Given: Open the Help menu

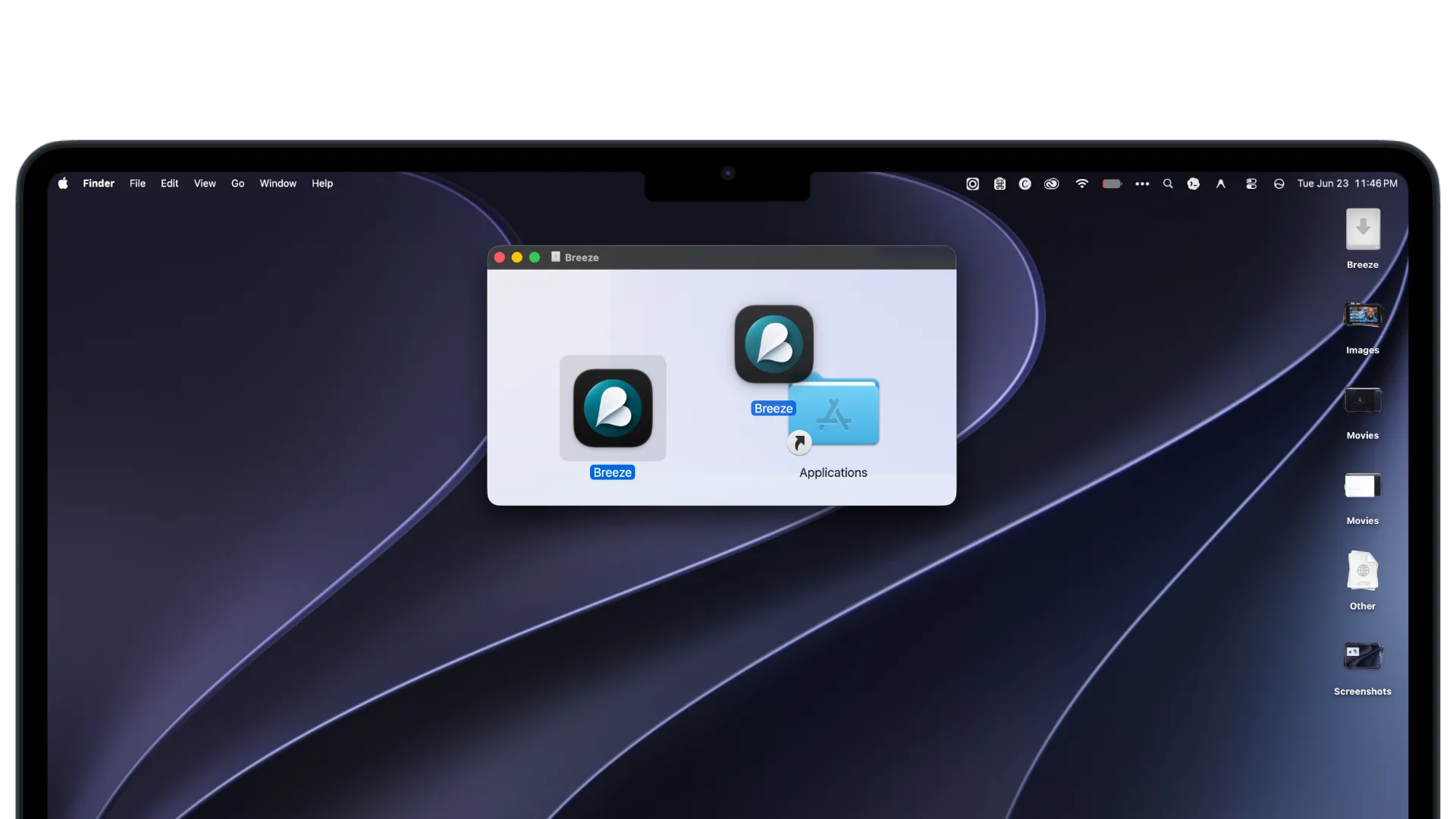Looking at the screenshot, I should [322, 184].
